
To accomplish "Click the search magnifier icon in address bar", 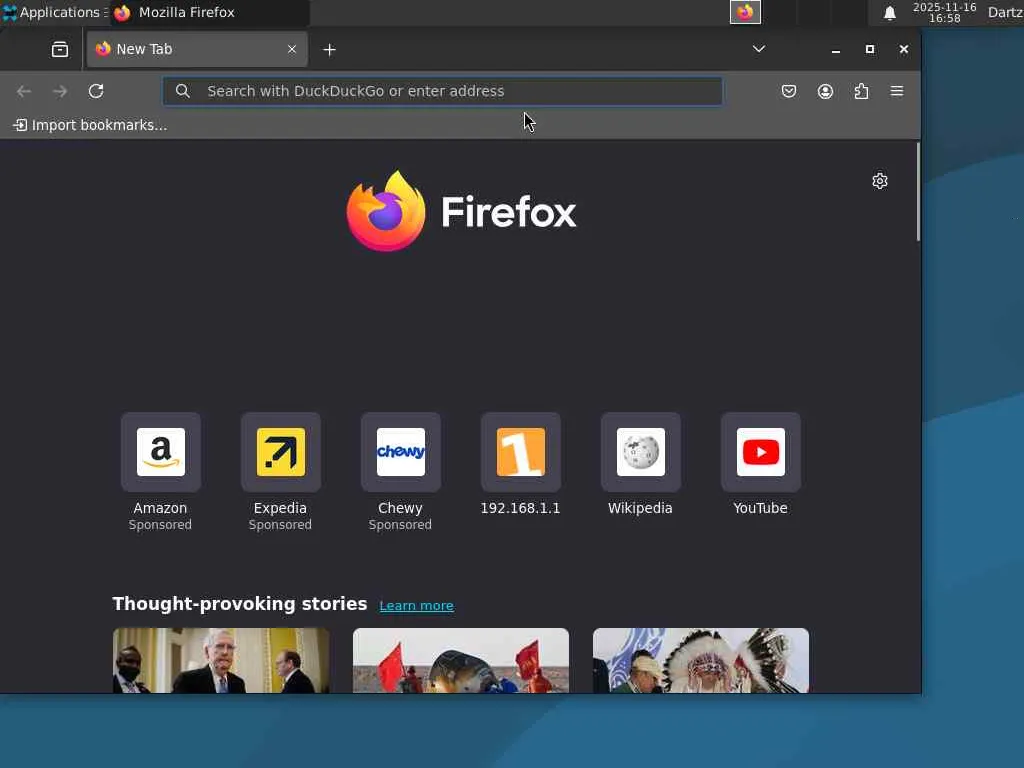I will click(183, 91).
